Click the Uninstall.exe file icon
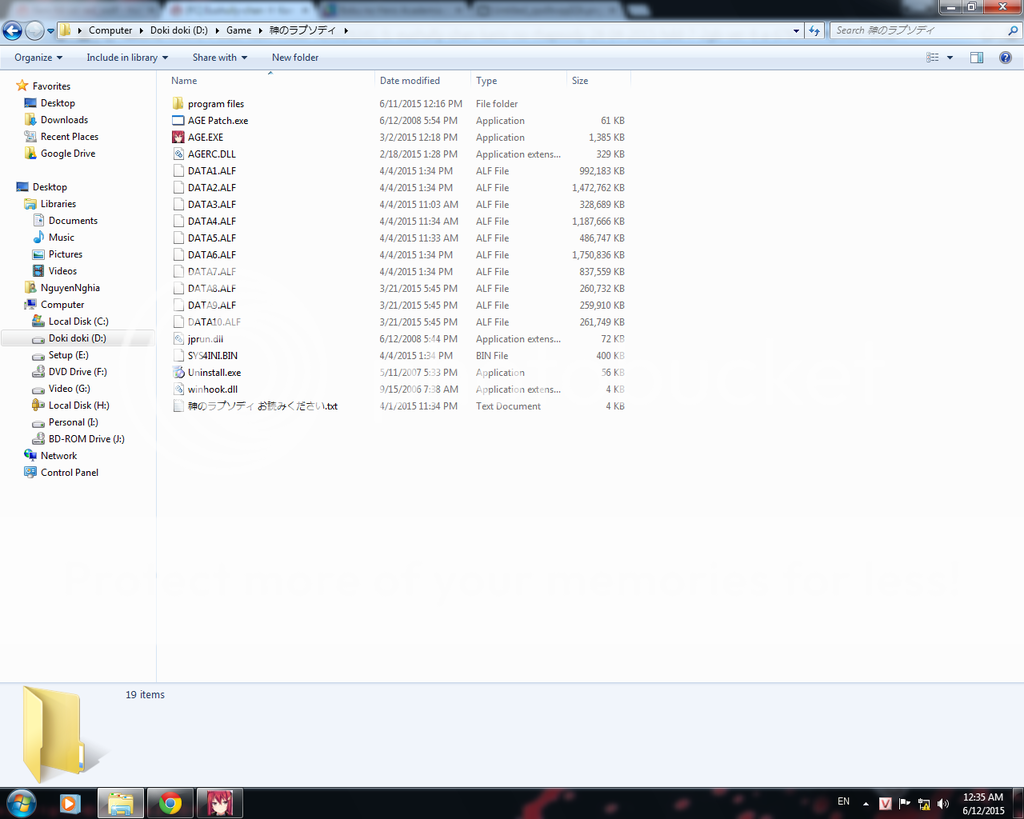 click(x=178, y=372)
